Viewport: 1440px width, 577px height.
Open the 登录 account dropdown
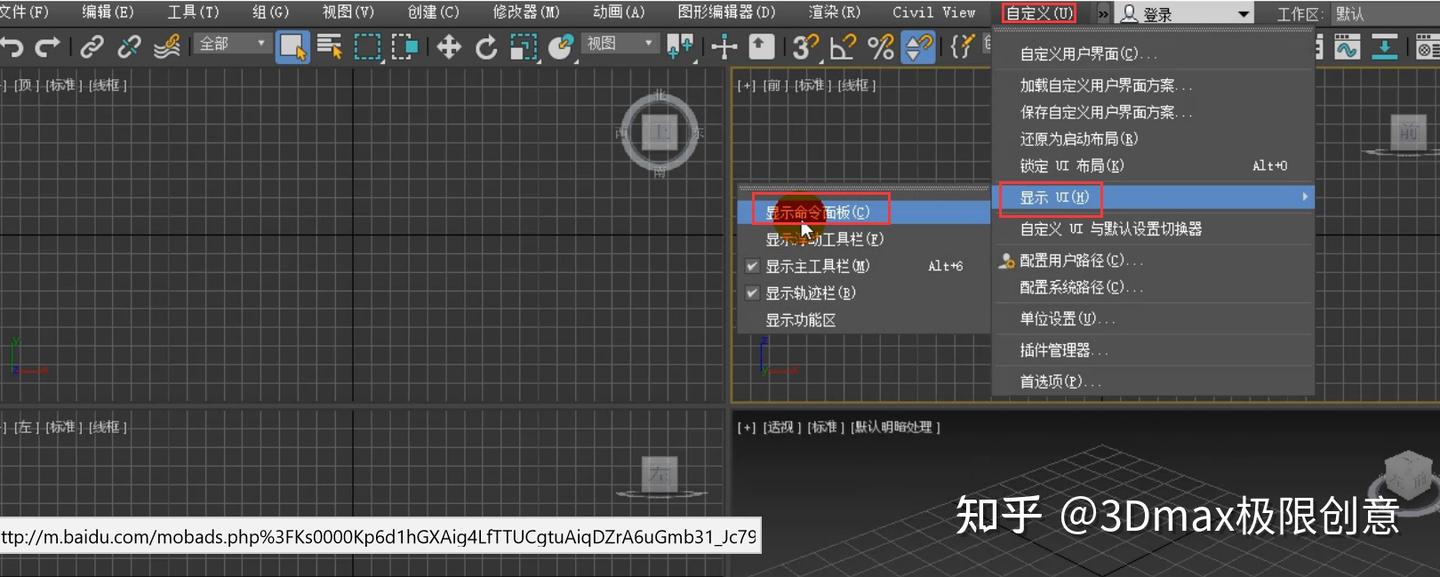click(x=1185, y=14)
